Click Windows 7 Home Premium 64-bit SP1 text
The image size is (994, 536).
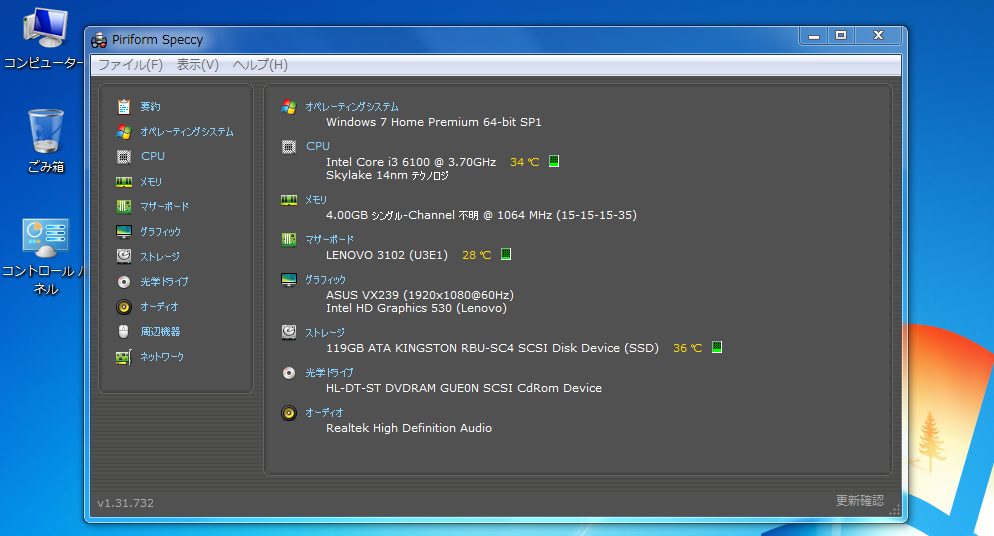434,122
